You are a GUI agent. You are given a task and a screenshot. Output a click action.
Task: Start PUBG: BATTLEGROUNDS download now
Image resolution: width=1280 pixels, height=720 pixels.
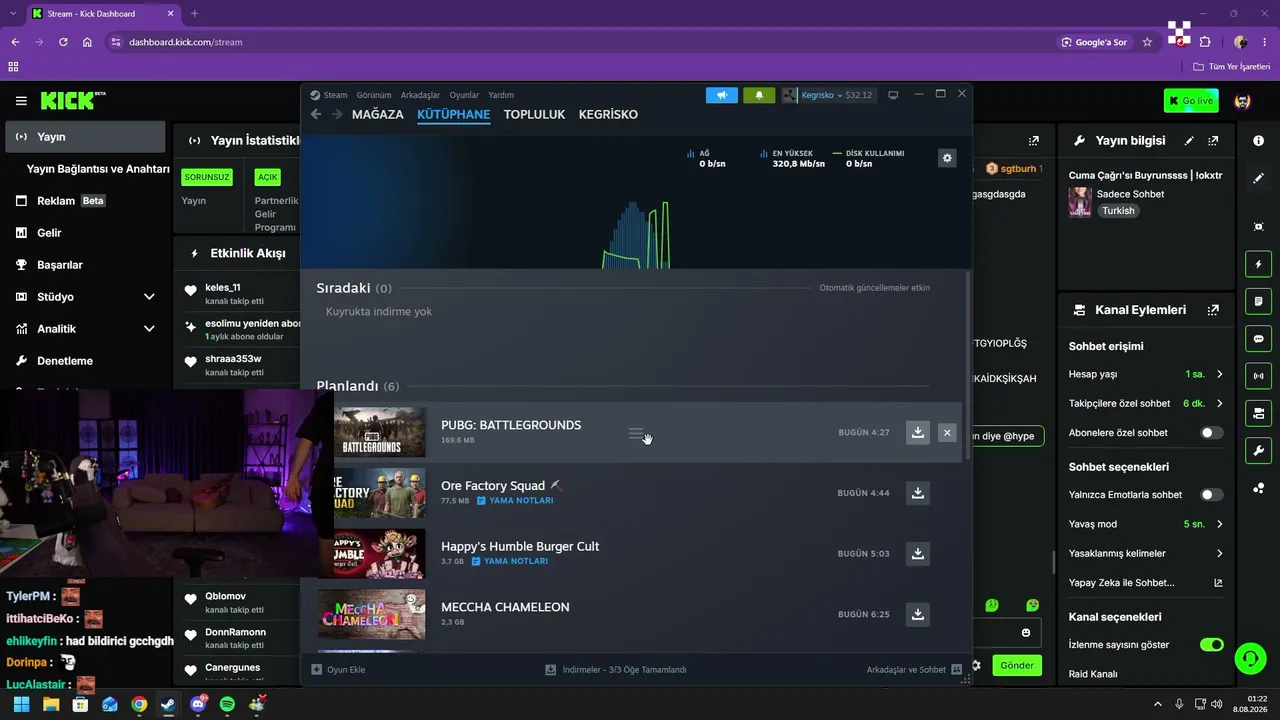(918, 432)
